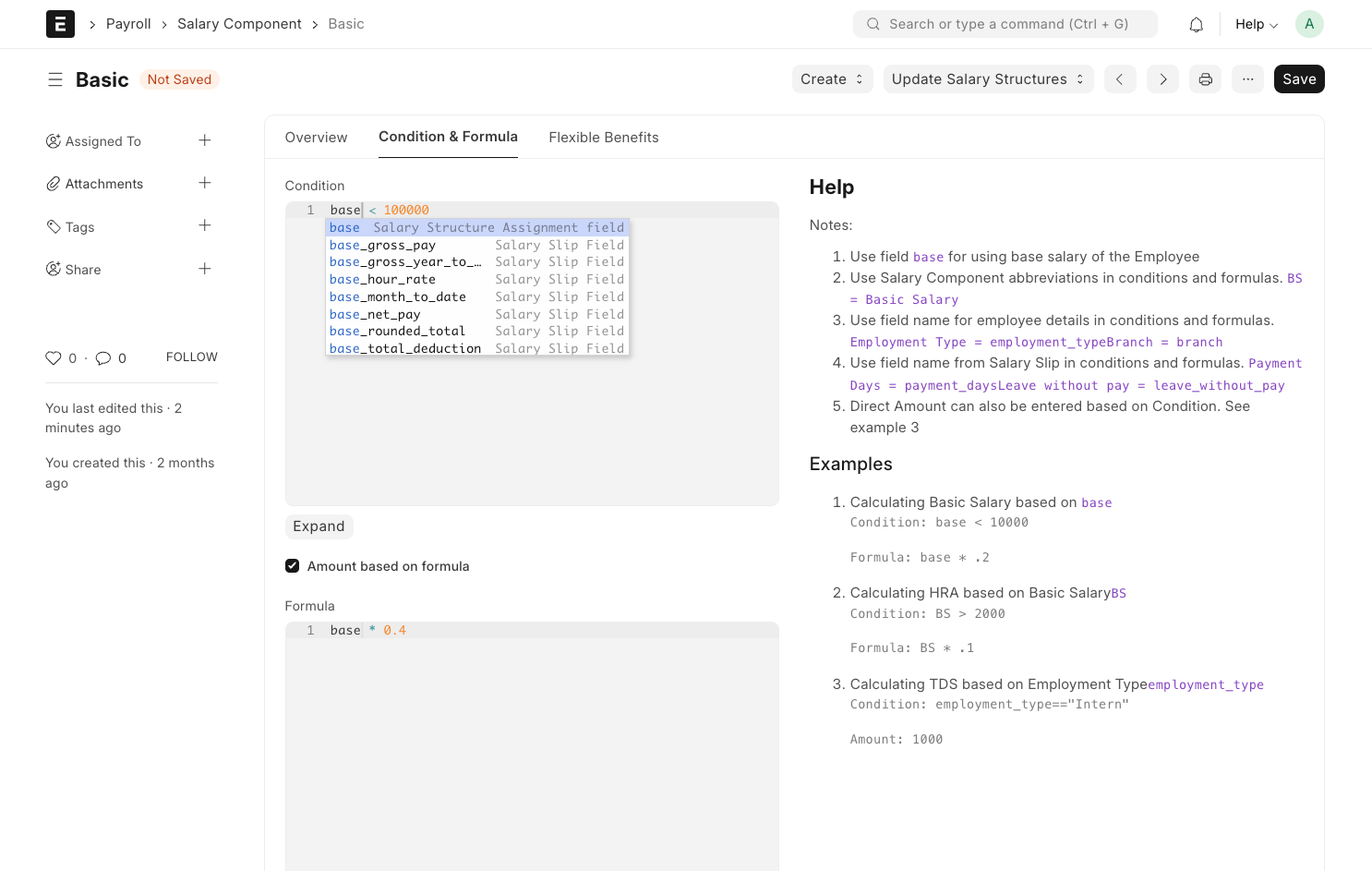
Task: Click the search command bar
Action: coord(1005,24)
